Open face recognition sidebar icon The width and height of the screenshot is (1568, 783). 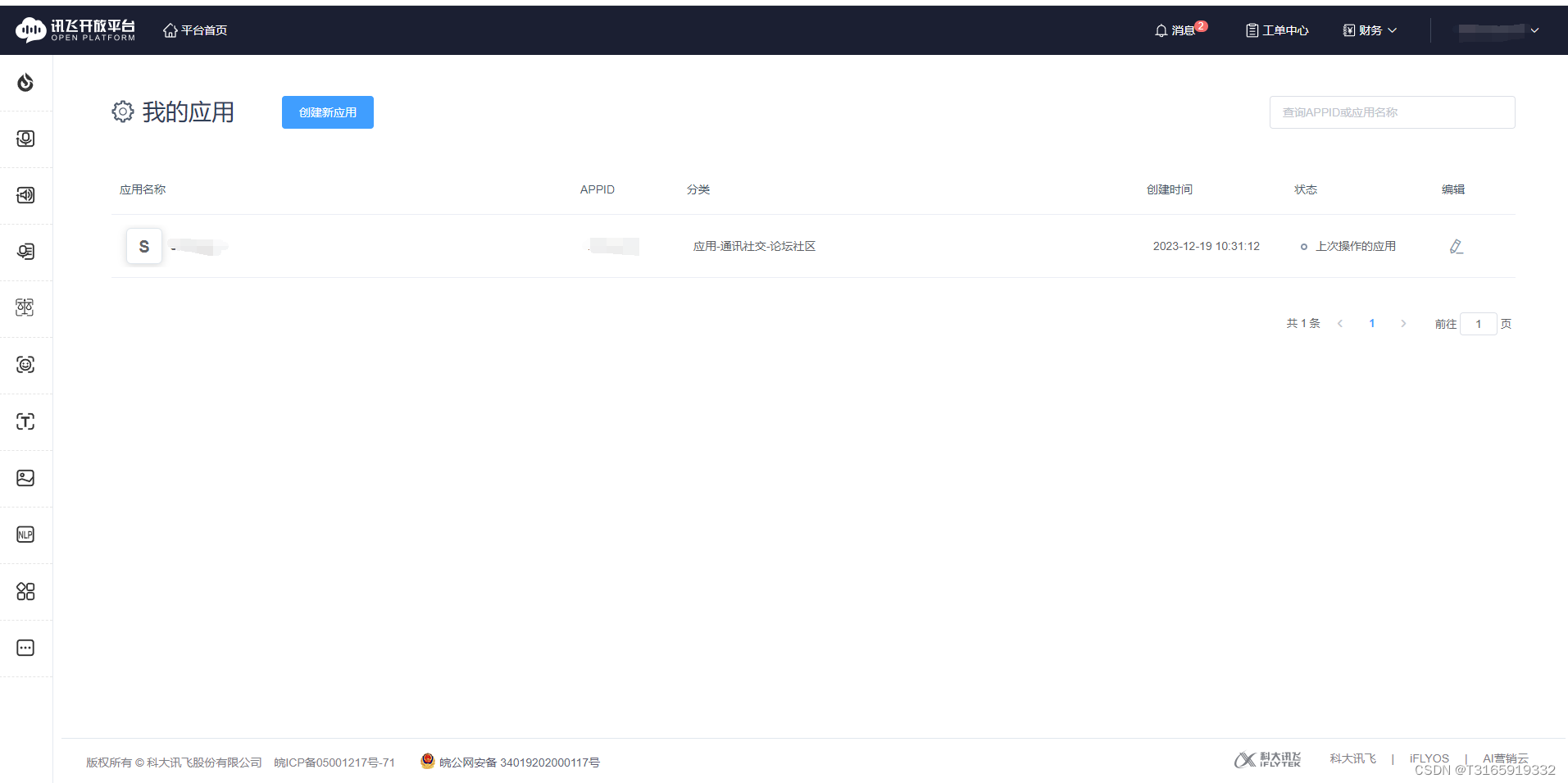[x=25, y=365]
